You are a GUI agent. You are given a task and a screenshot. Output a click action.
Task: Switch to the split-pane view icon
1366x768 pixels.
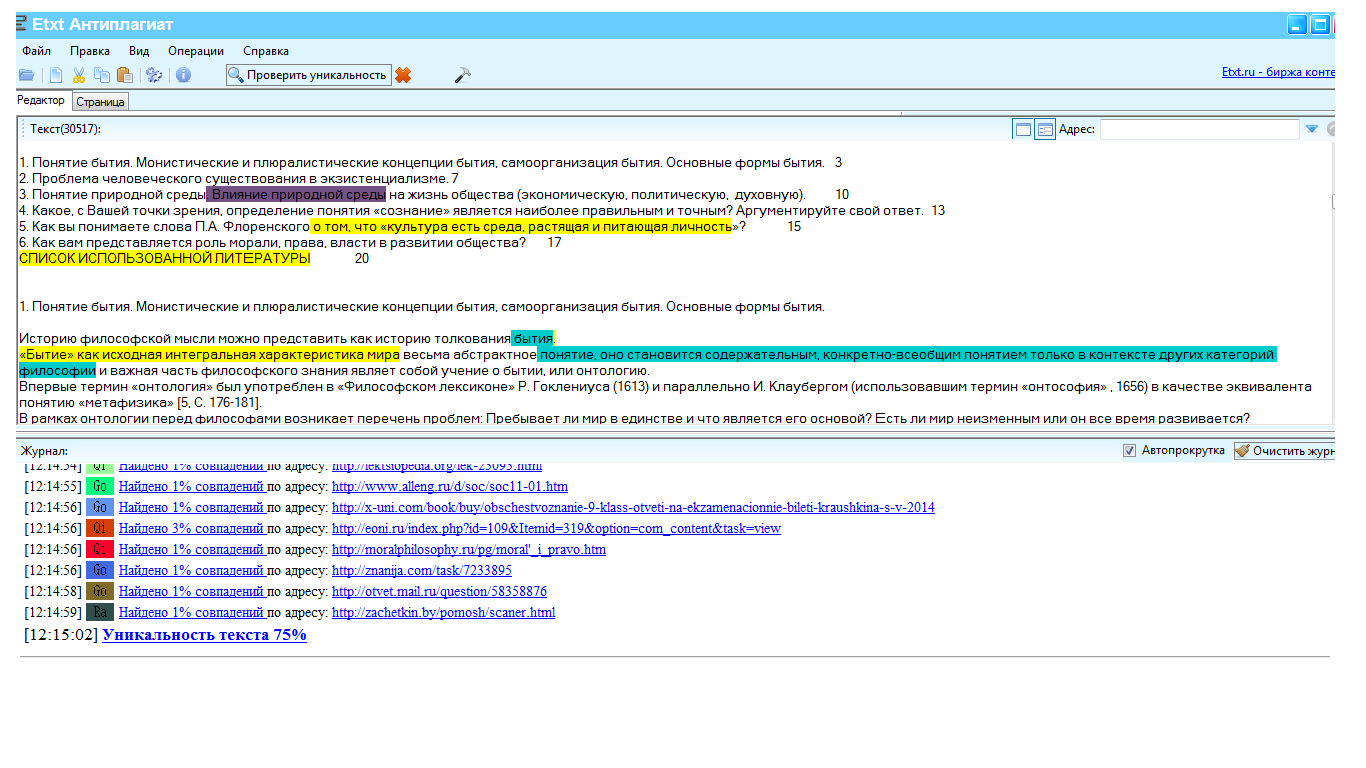(1045, 129)
